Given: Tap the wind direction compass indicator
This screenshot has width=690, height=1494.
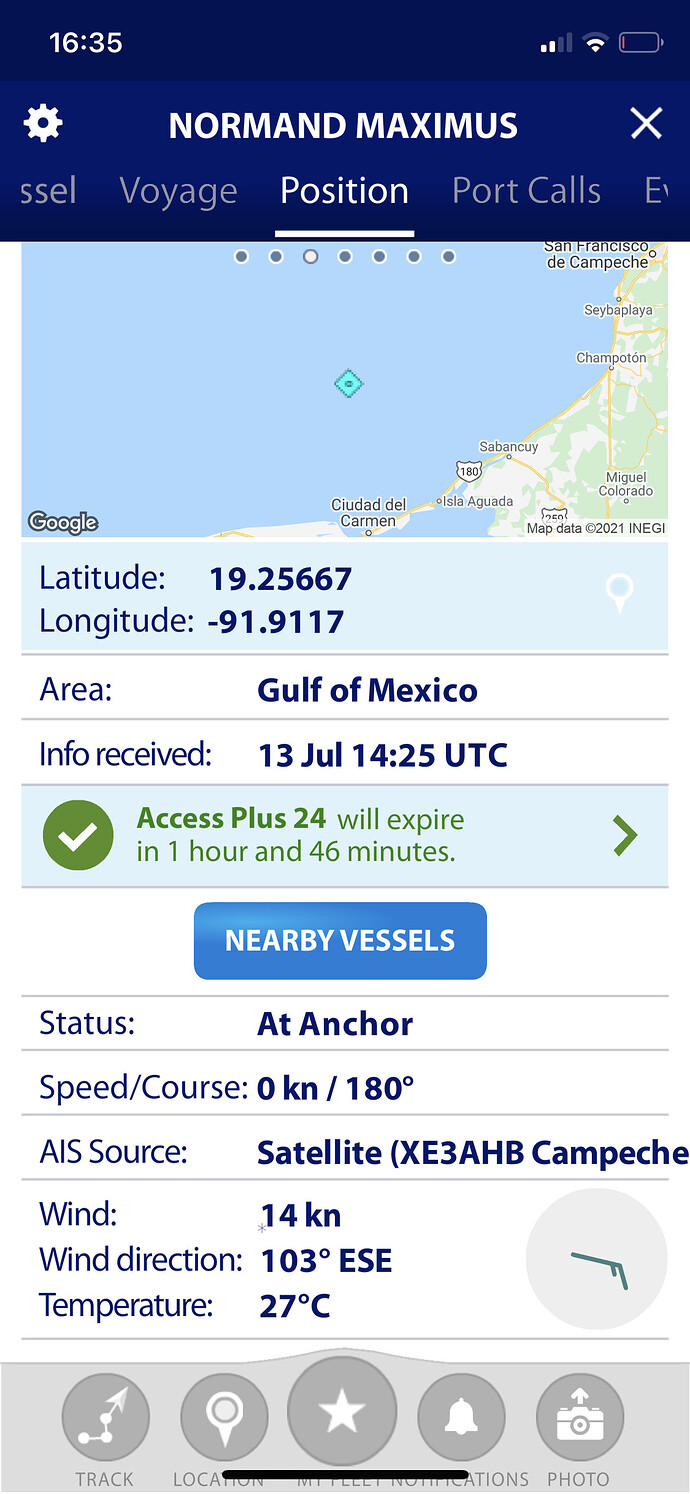Looking at the screenshot, I should pos(597,1259).
